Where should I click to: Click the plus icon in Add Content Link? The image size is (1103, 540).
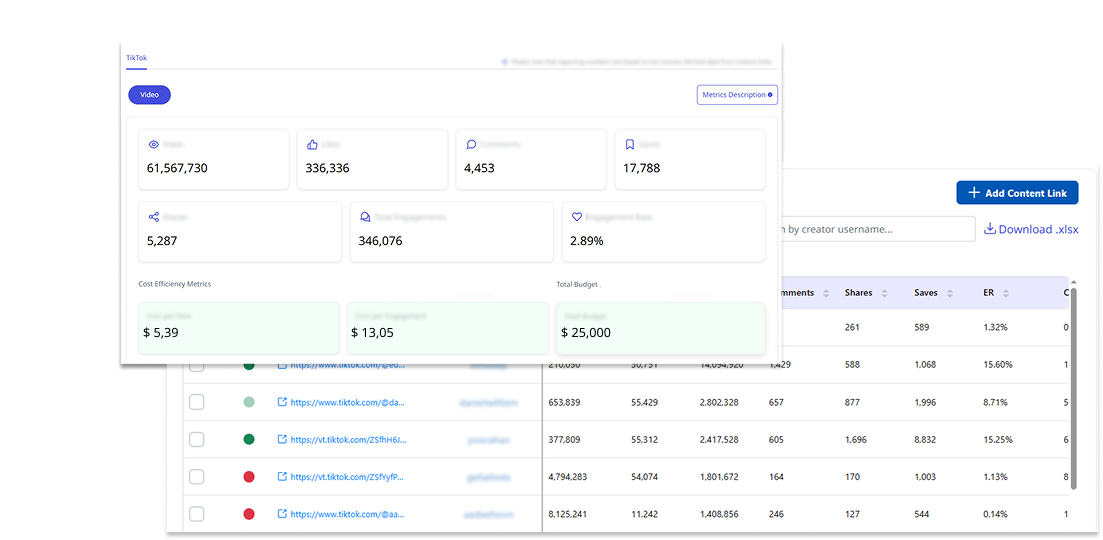click(x=974, y=193)
